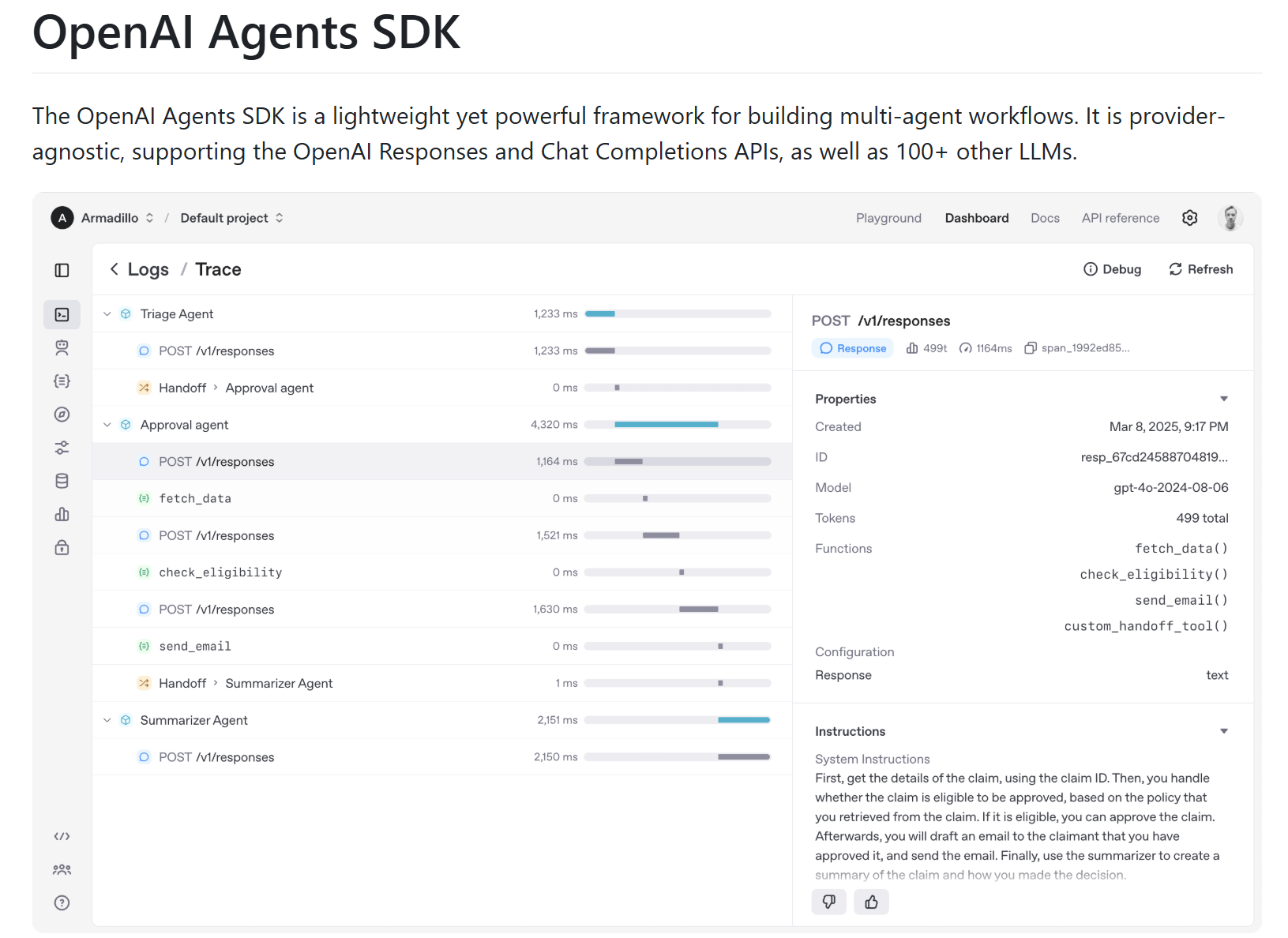Open the assistants robot sidebar icon
Screen dimensions: 1288x938
point(62,347)
